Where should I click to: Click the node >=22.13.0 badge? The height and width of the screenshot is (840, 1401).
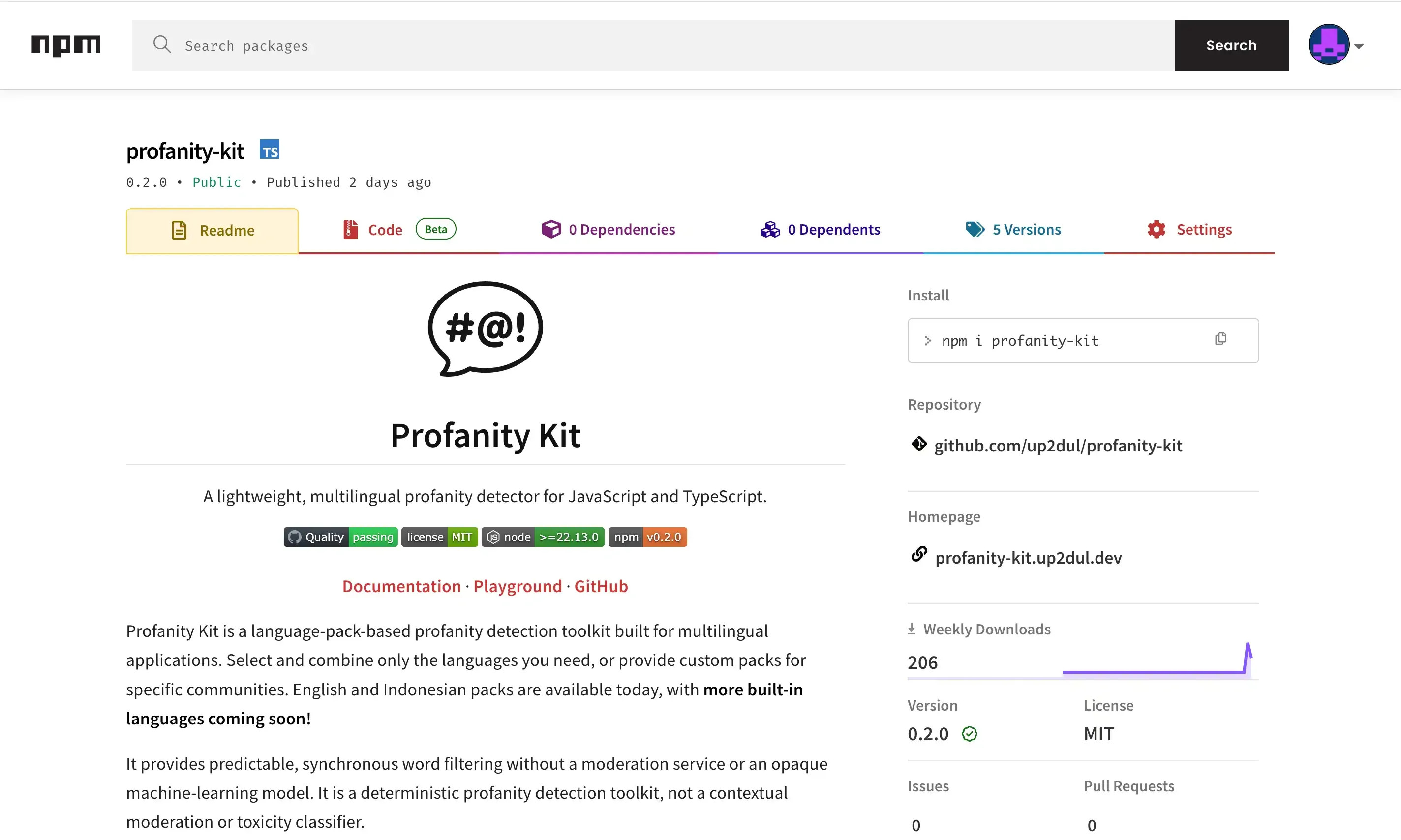point(543,537)
